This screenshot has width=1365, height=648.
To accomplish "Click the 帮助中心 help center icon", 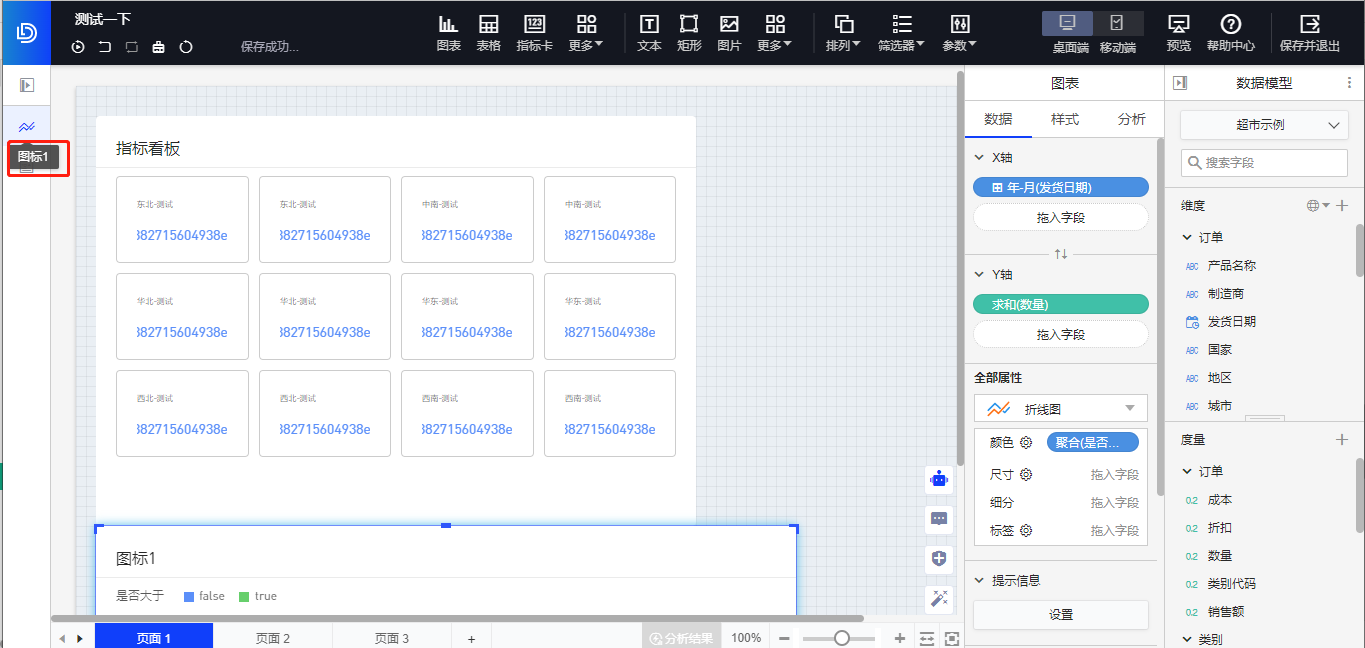I will coord(1230,25).
